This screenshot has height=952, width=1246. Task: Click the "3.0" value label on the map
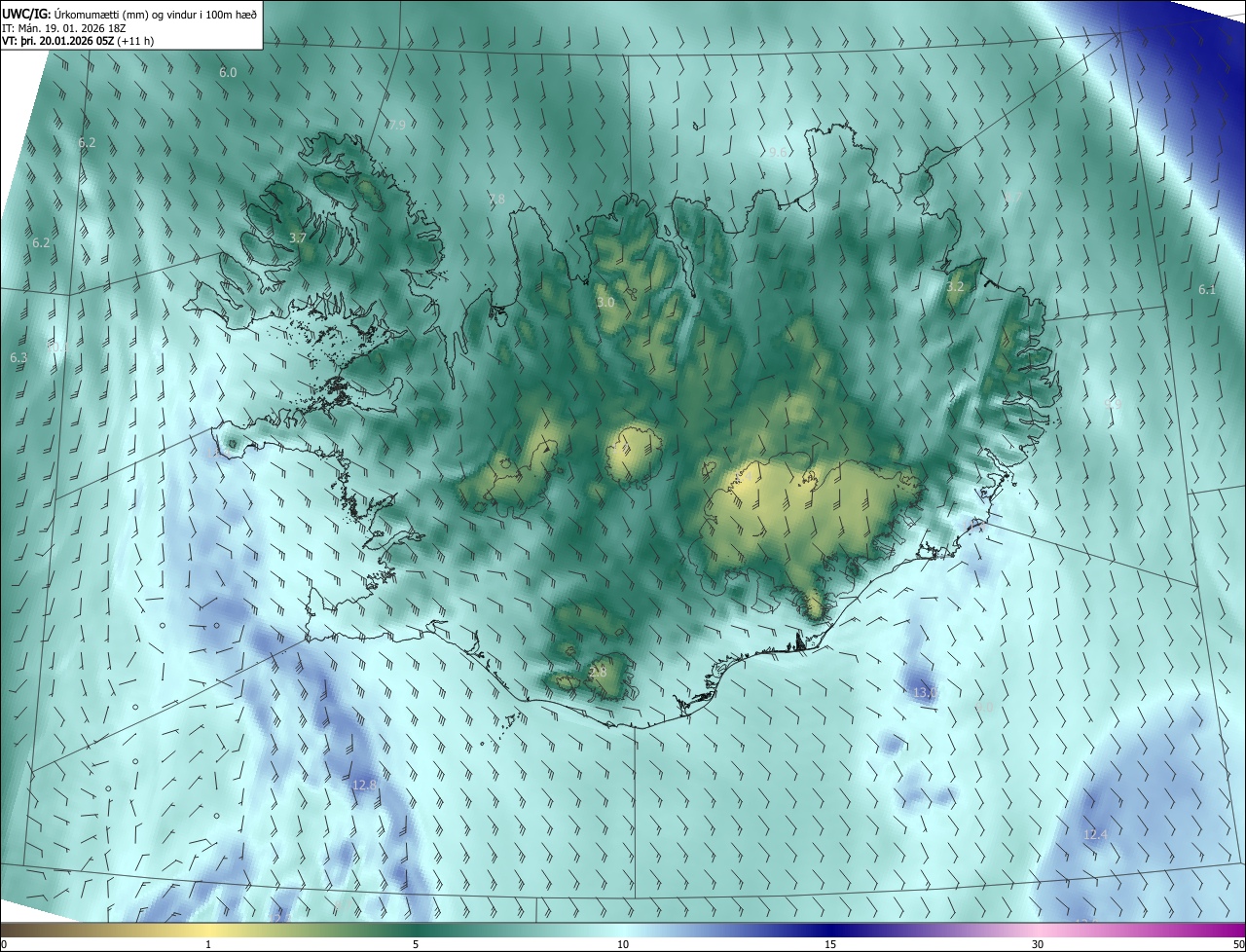[605, 302]
